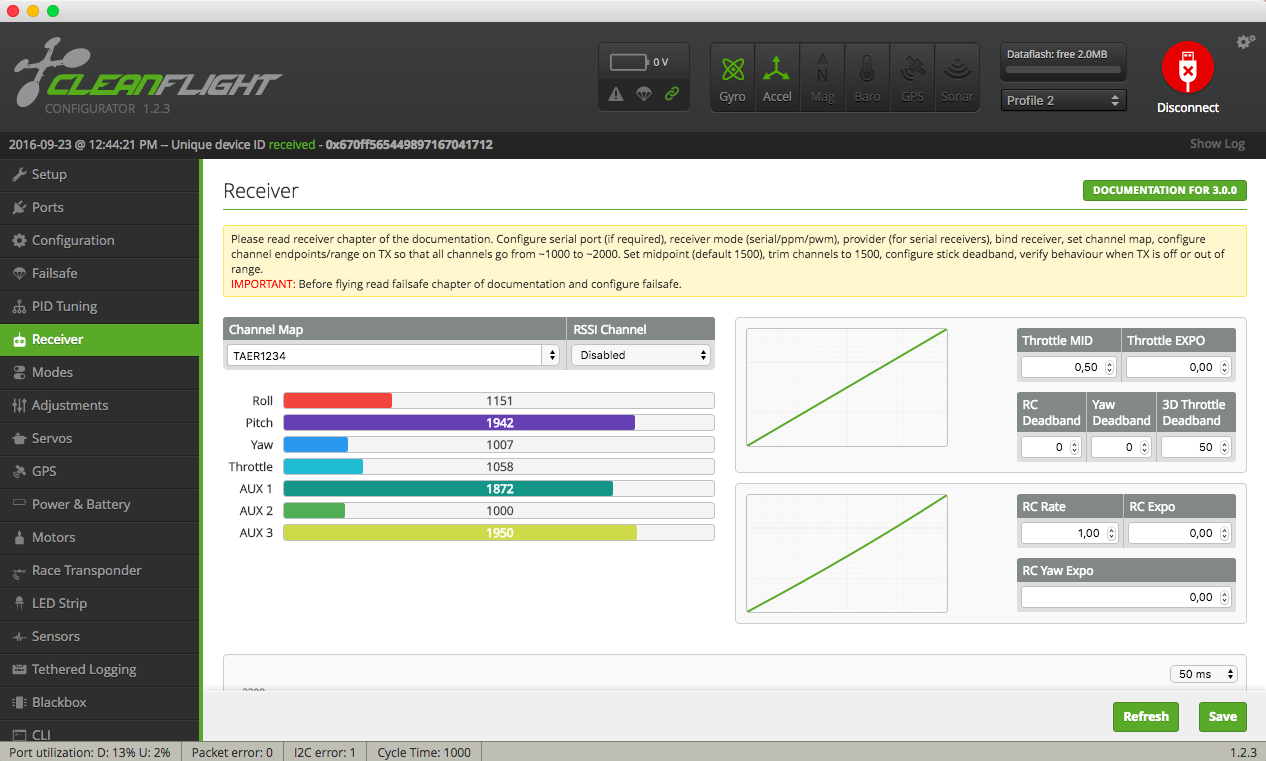Open the PID Tuning tab

(100, 306)
